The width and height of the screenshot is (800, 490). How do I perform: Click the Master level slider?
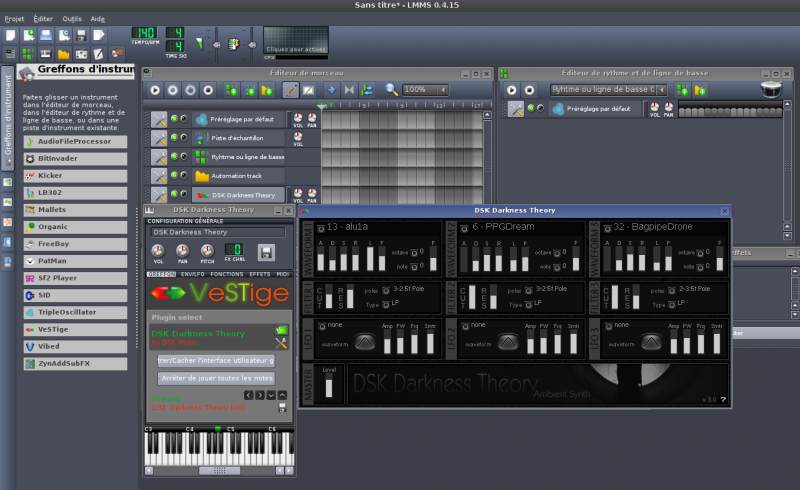click(x=330, y=384)
